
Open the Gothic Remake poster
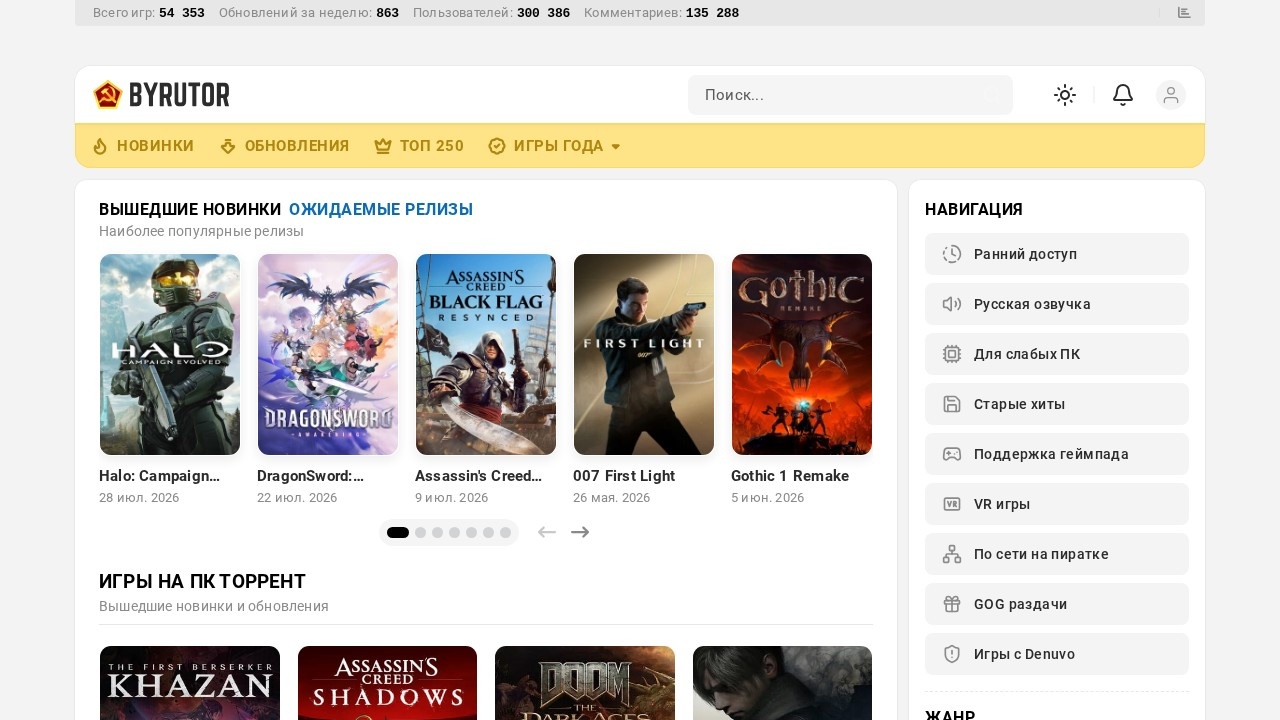coord(802,354)
